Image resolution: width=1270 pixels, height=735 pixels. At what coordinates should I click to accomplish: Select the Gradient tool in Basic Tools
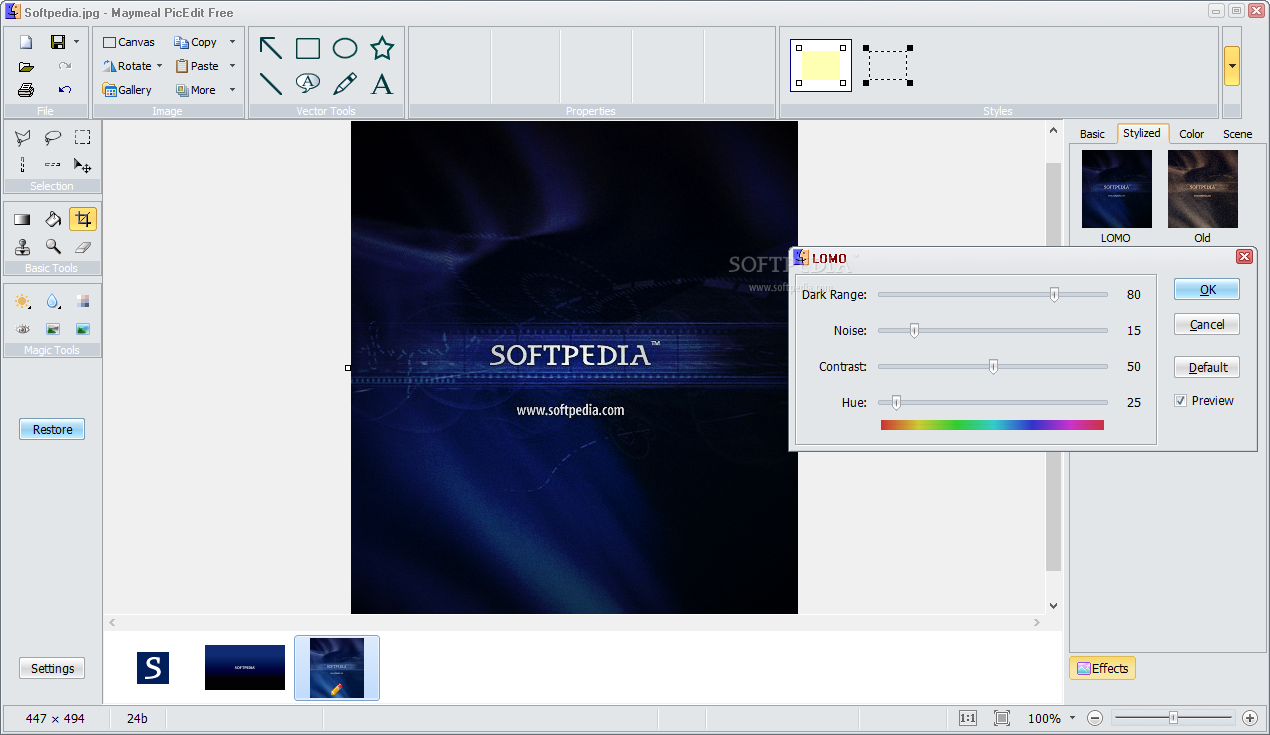(22, 219)
